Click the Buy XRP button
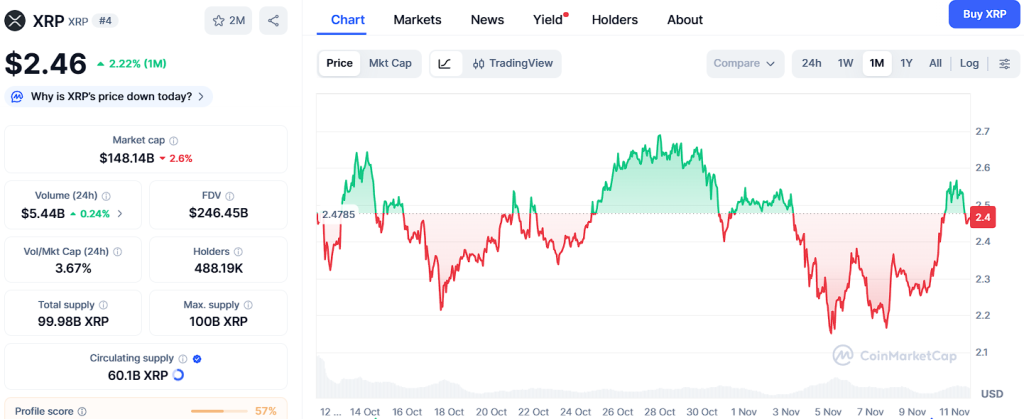Image resolution: width=1024 pixels, height=419 pixels. tap(983, 14)
